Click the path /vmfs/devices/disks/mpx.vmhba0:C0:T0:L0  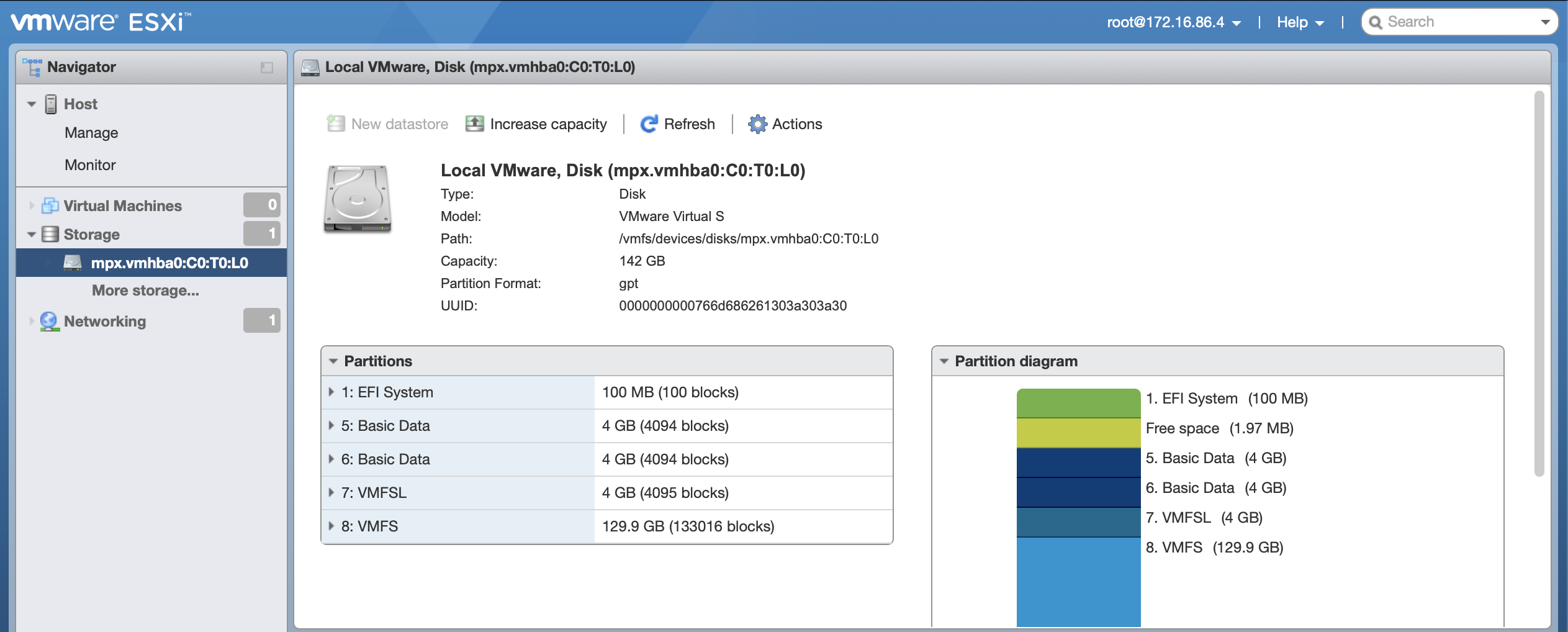pos(749,238)
